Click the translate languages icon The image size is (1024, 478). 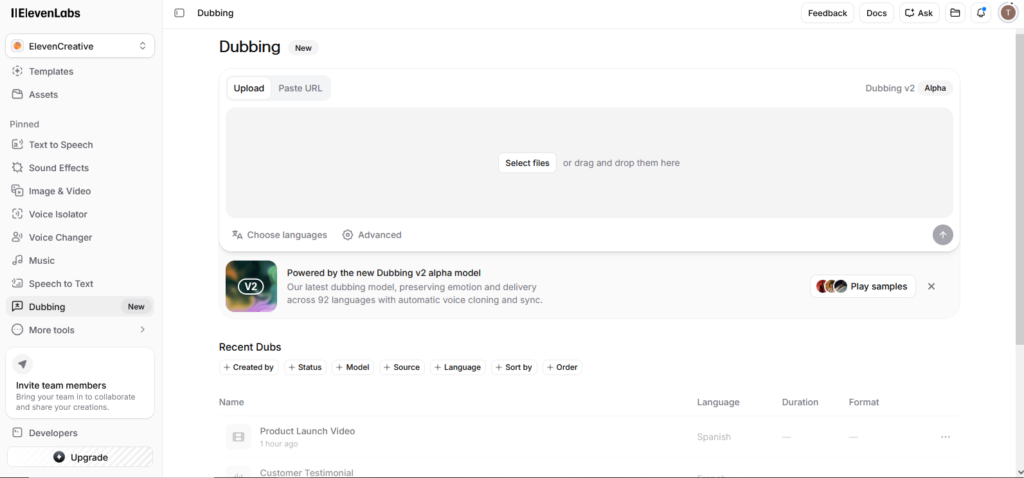click(x=237, y=235)
